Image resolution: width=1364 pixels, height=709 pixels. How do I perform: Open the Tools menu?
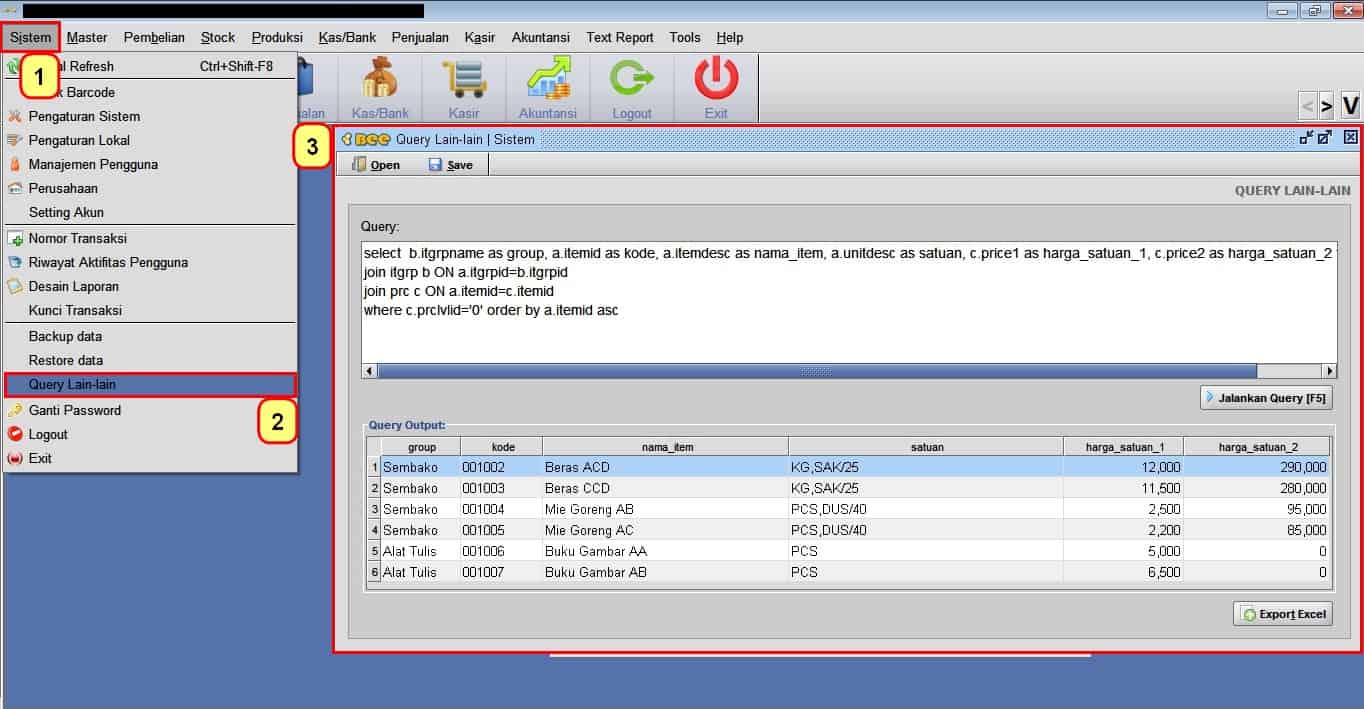click(x=685, y=37)
